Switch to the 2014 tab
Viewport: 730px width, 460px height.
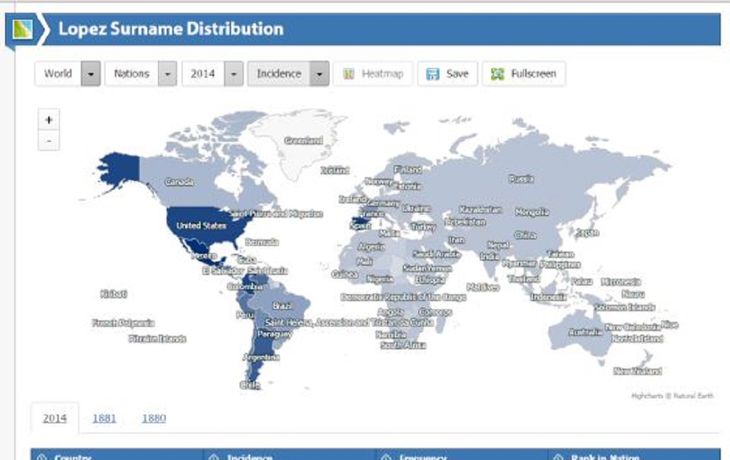tap(54, 418)
